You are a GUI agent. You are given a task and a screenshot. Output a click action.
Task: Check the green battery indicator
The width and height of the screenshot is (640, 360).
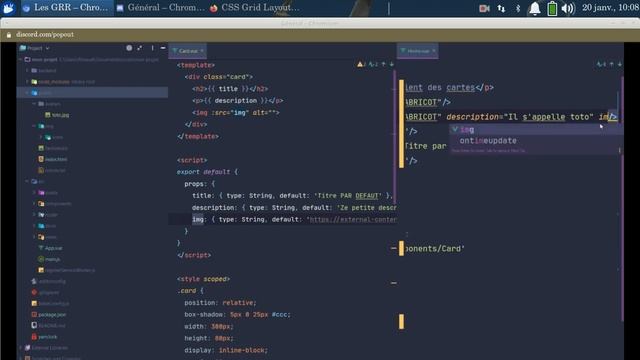point(552,8)
